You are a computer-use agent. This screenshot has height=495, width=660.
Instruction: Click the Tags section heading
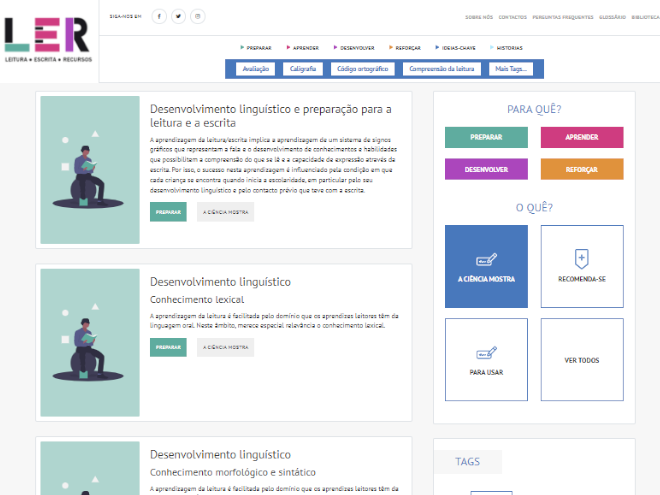pyautogui.click(x=467, y=462)
